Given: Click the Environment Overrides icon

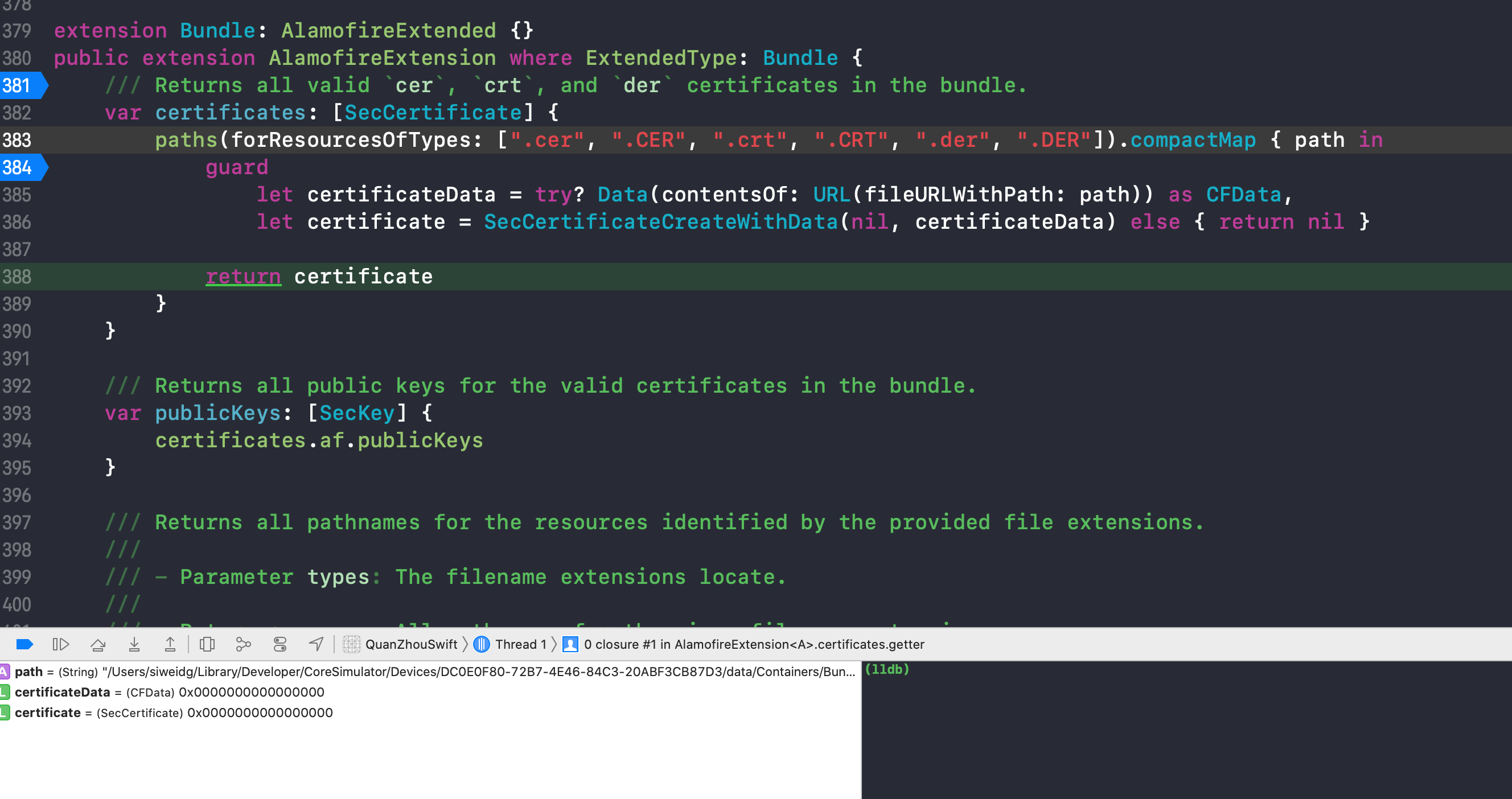Looking at the screenshot, I should pyautogui.click(x=280, y=644).
